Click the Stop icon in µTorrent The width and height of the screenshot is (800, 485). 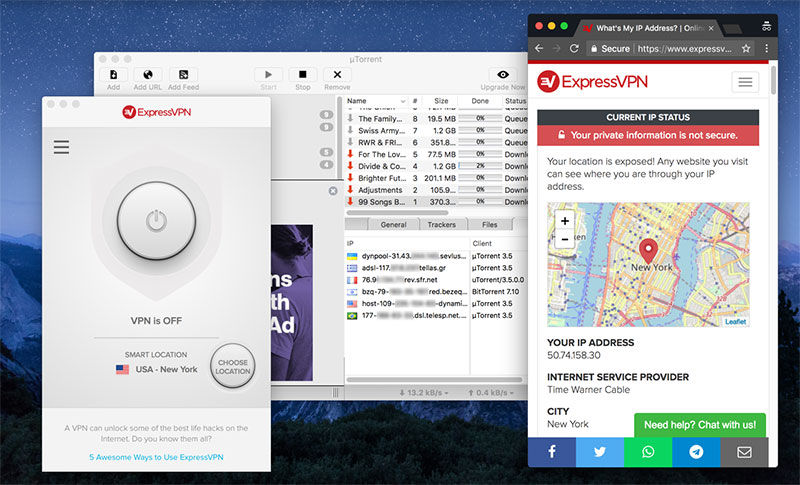tap(303, 74)
